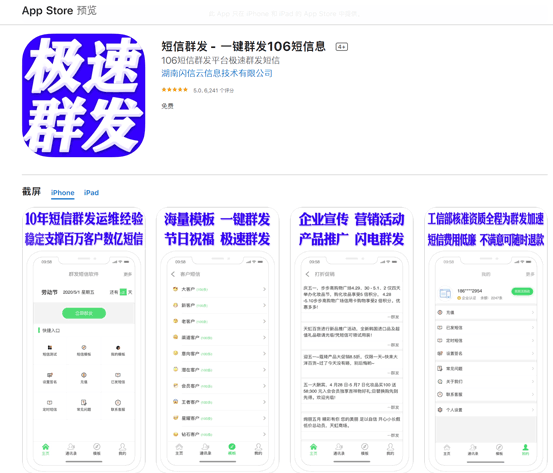Click the 4+ age rating badge

point(341,47)
